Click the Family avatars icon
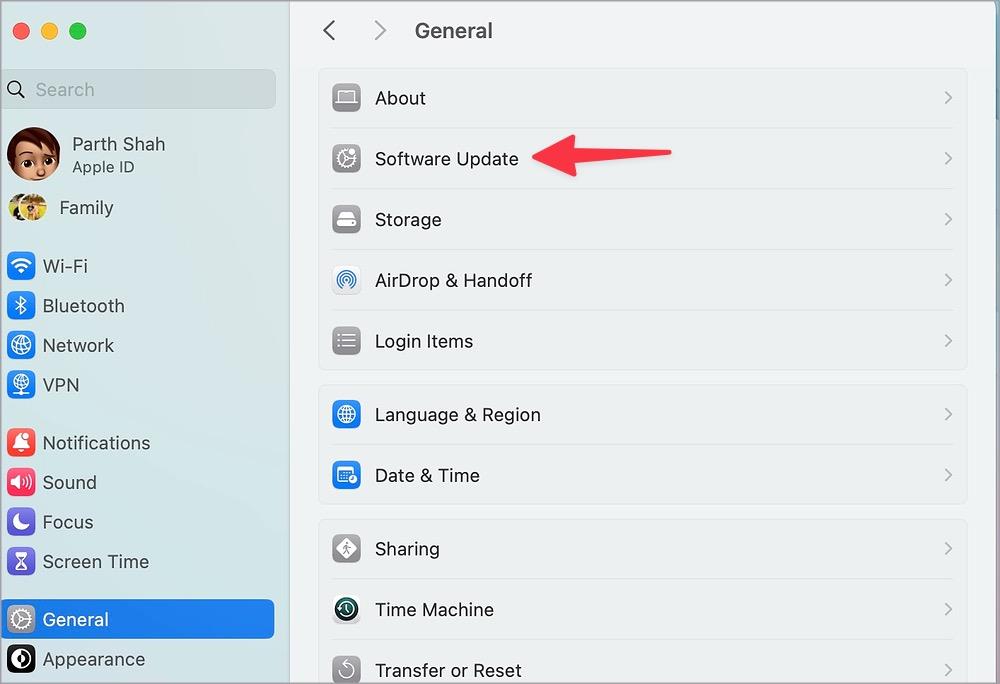This screenshot has height=684, width=1000. click(27, 207)
